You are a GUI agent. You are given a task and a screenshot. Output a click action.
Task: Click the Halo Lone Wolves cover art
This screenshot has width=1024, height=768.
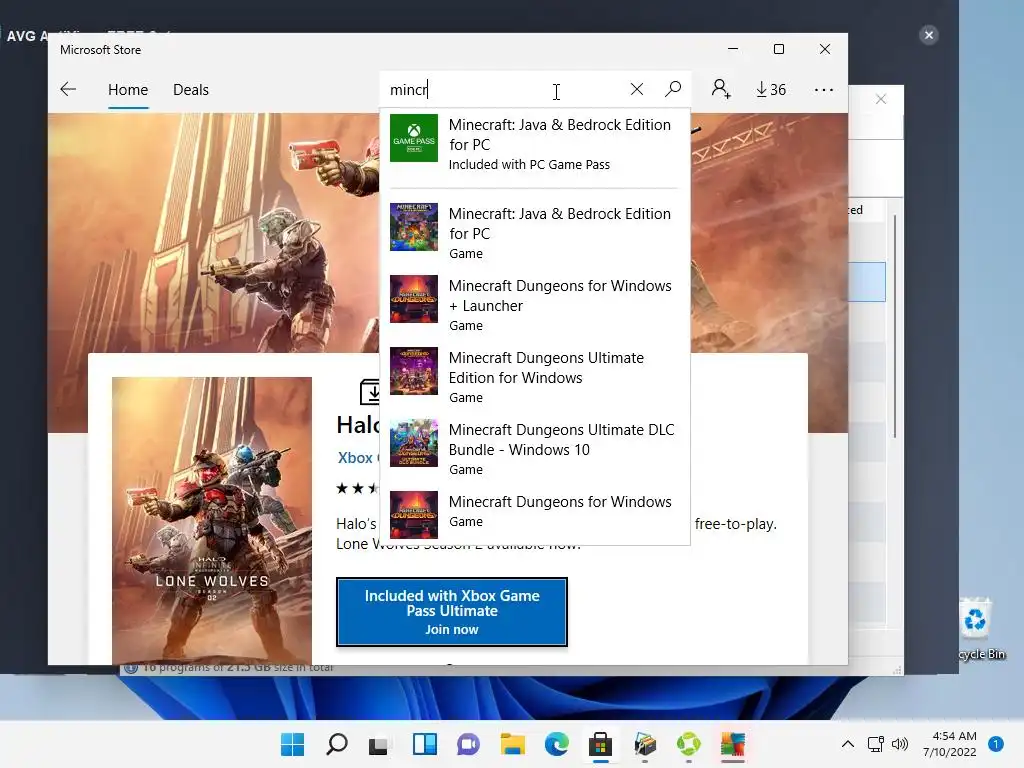pyautogui.click(x=212, y=520)
